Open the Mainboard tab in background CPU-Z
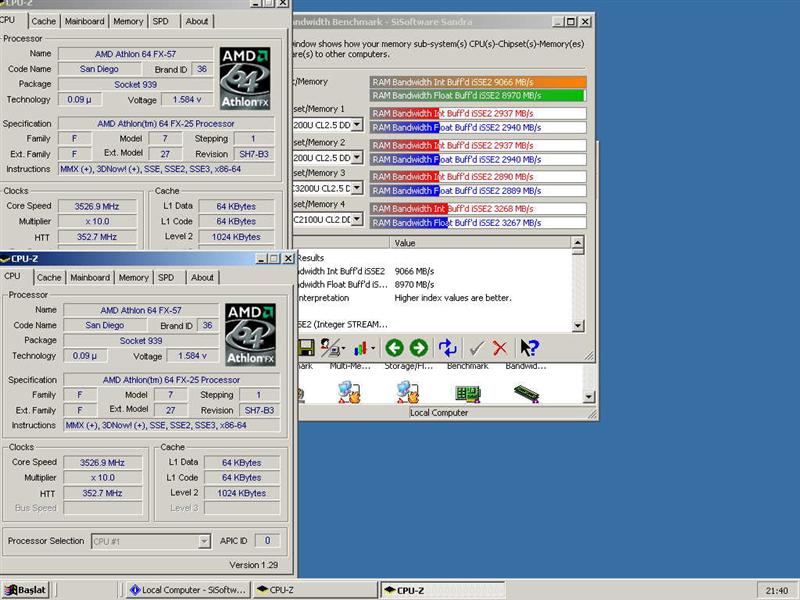Screen dimensions: 800x600 [x=84, y=21]
